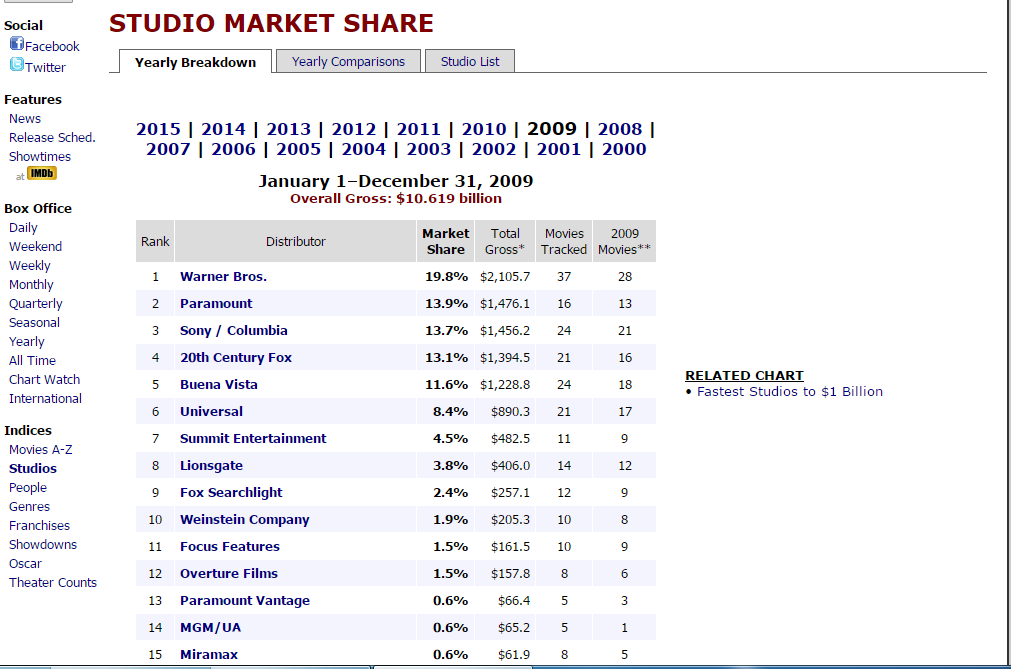Screen dimensions: 1011x669
Task: Select year 2007 breakdown
Action: pyautogui.click(x=168, y=149)
